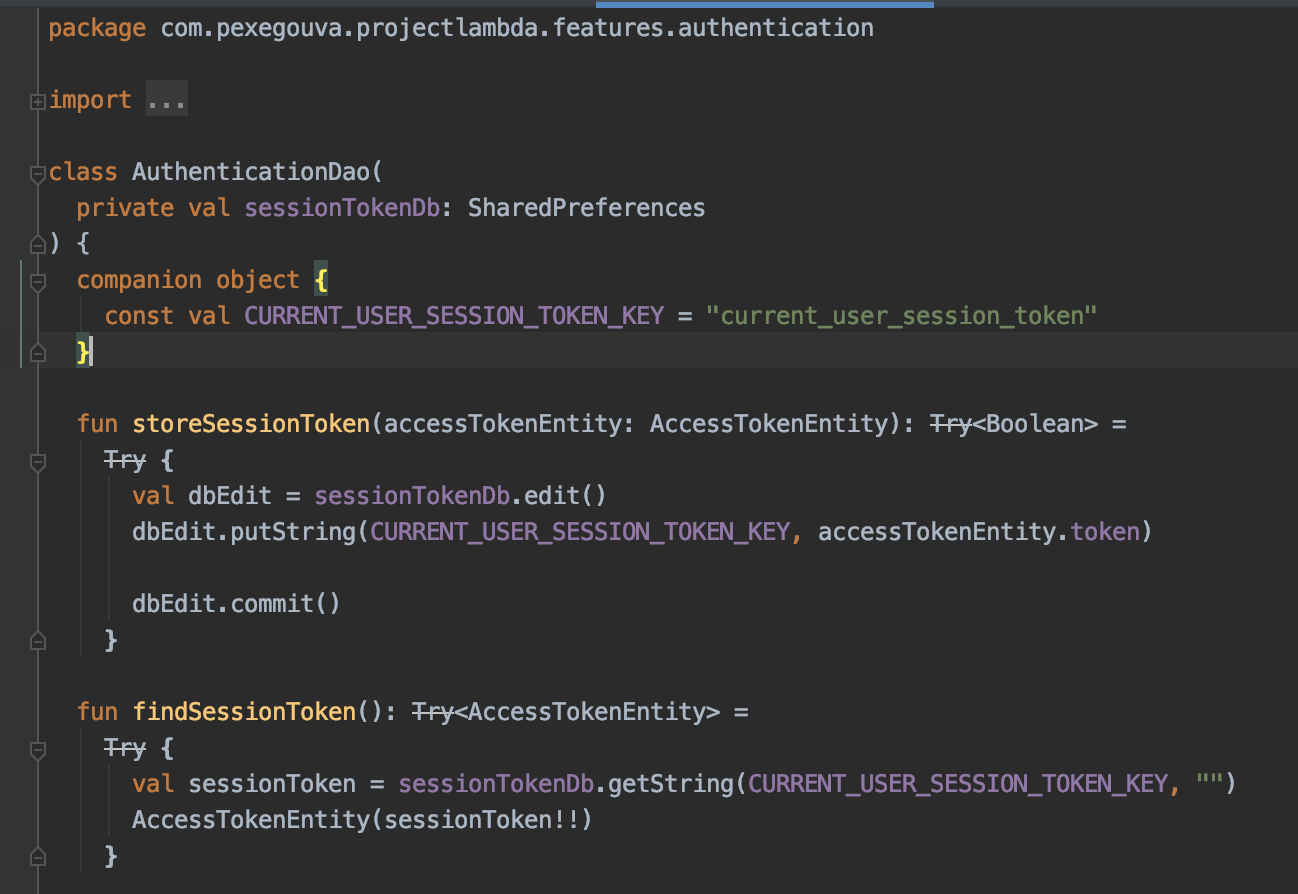Image resolution: width=1298 pixels, height=894 pixels.
Task: Click fold marker beside the ") {" line
Action: [37, 244]
